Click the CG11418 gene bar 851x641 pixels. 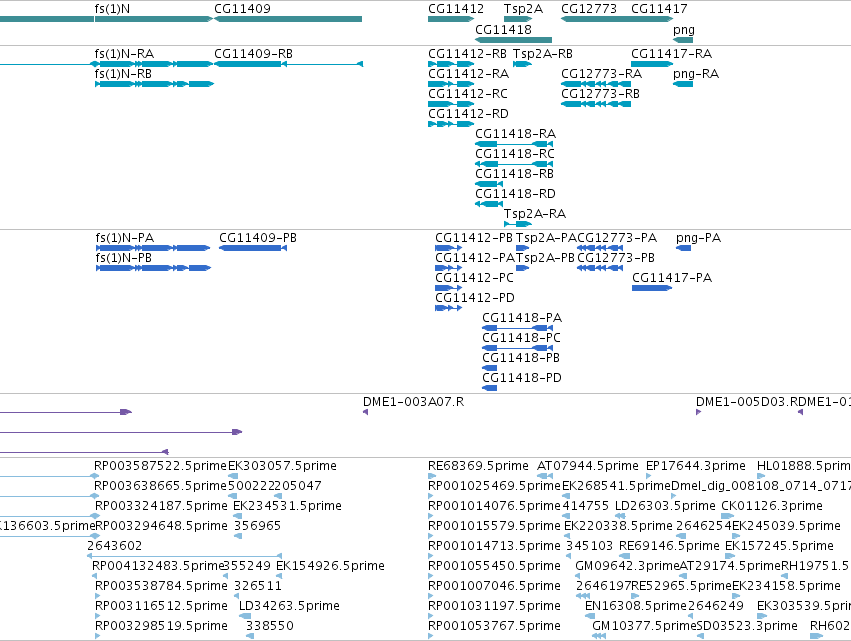pyautogui.click(x=513, y=40)
